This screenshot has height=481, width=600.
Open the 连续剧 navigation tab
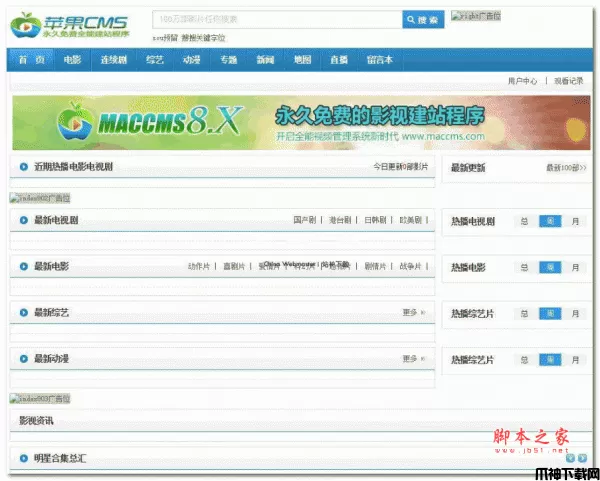click(114, 60)
